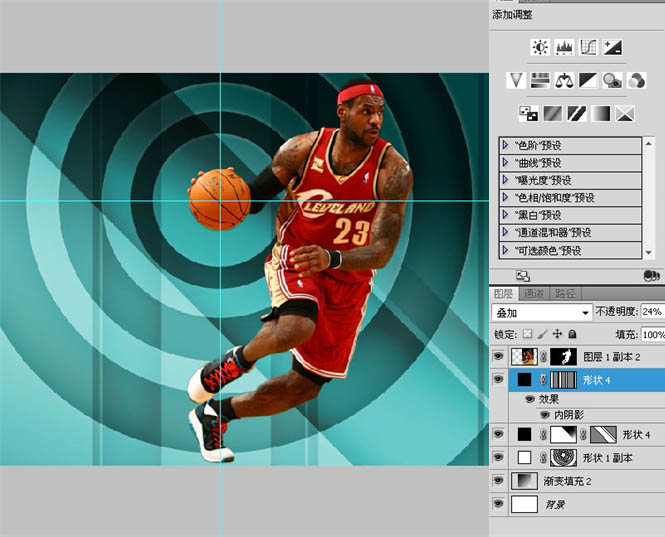Select the 渐变填充 2 layer name

click(567, 481)
